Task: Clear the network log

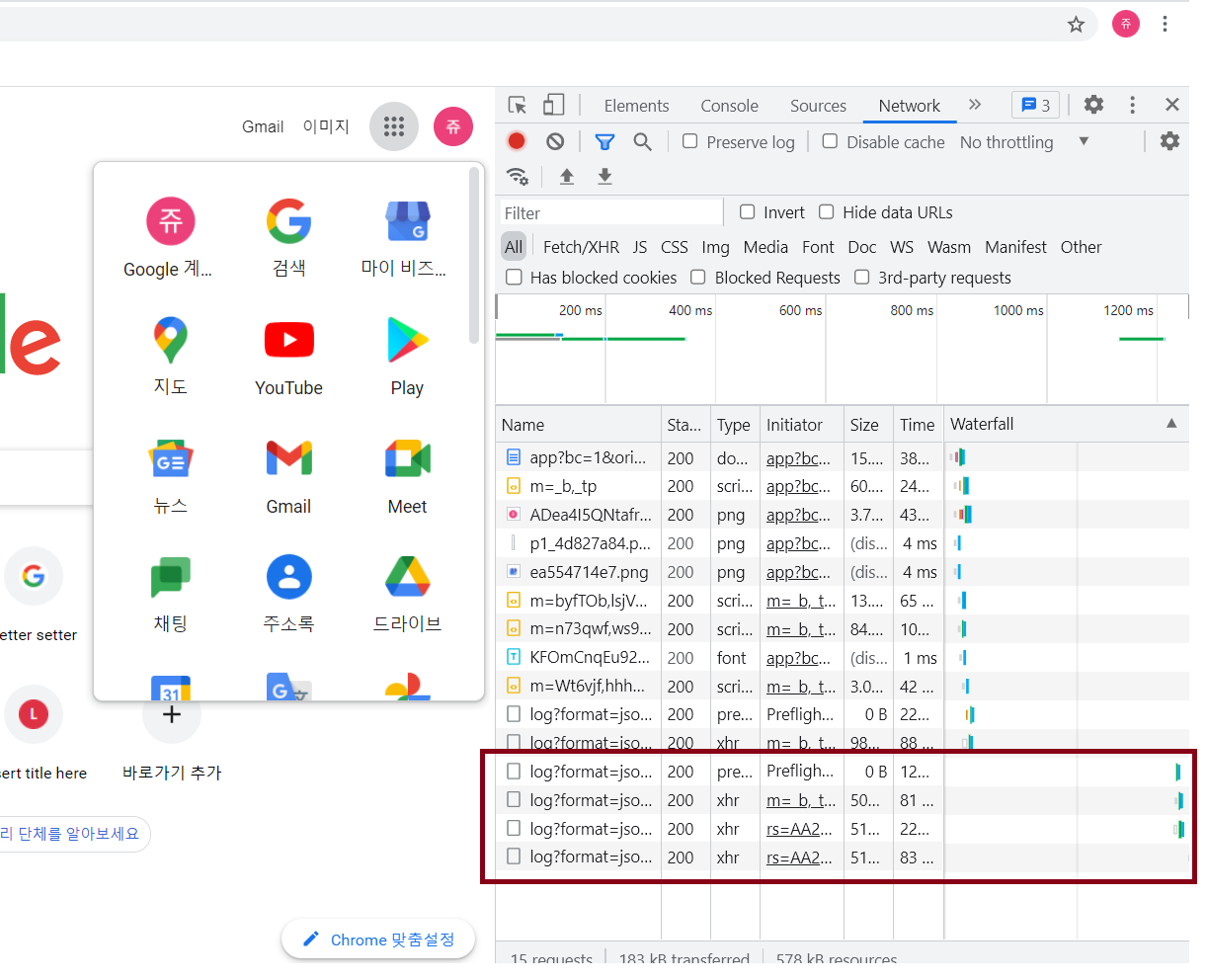Action: [555, 141]
